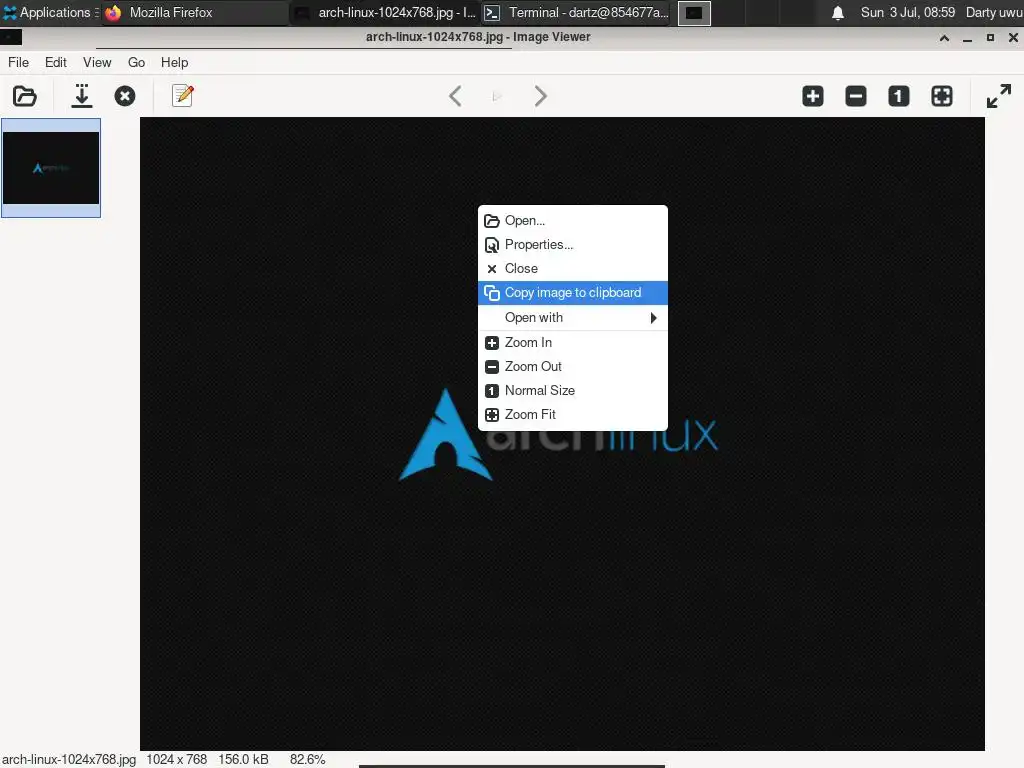Choose Zoom Fit in the context menu
The width and height of the screenshot is (1024, 768).
(573, 415)
